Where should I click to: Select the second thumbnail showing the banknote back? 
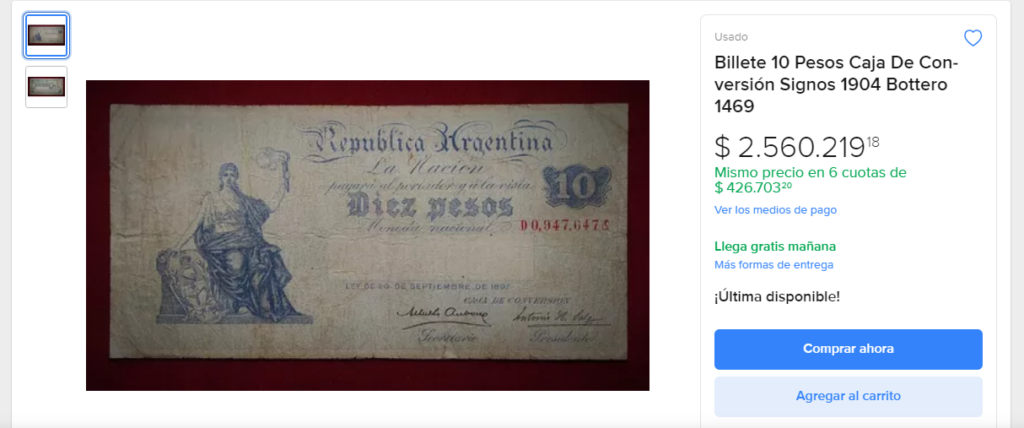[x=46, y=87]
